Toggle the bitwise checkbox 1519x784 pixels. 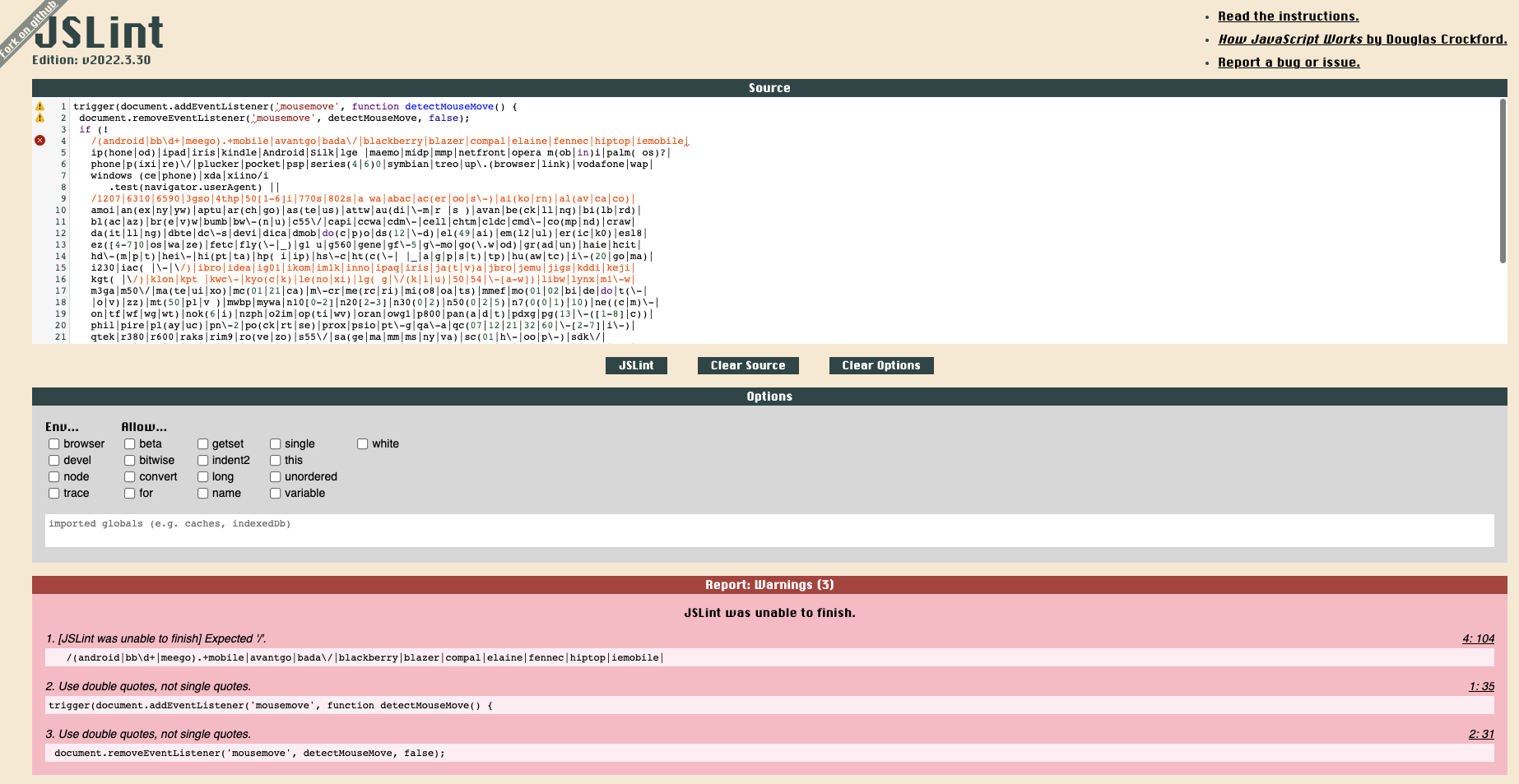129,460
